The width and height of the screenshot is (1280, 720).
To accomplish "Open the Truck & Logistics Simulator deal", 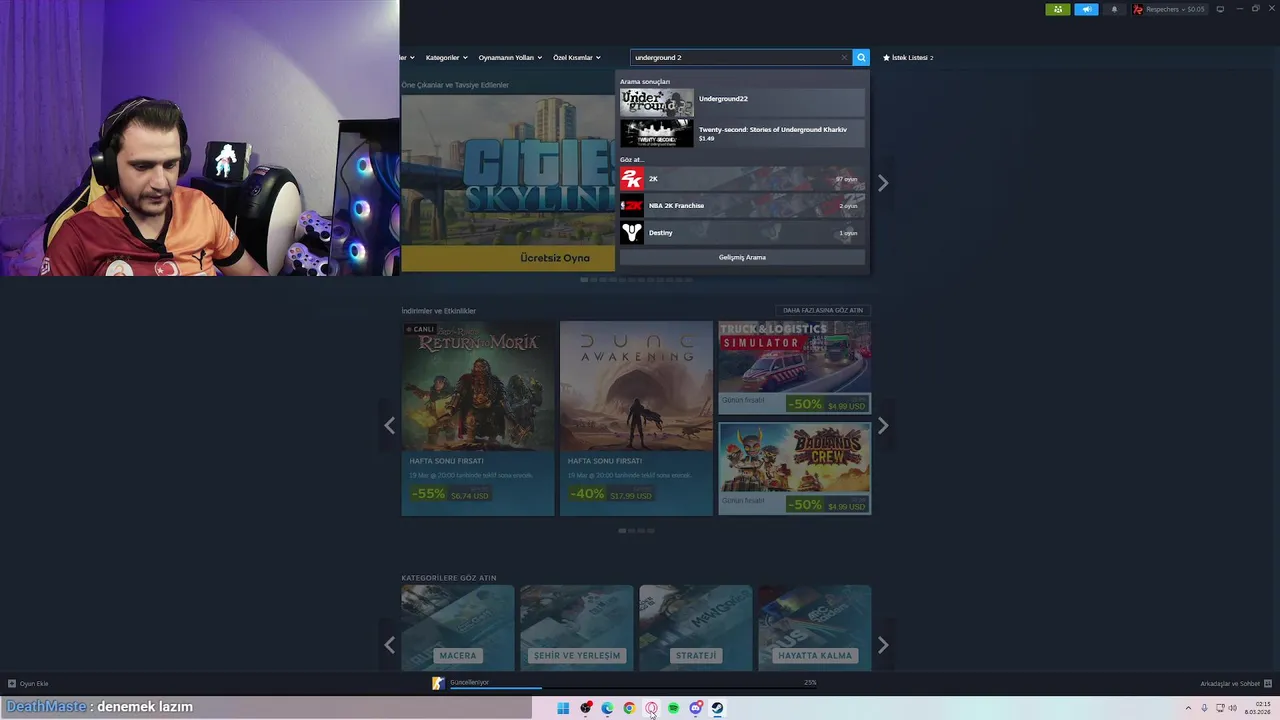I will pos(794,367).
